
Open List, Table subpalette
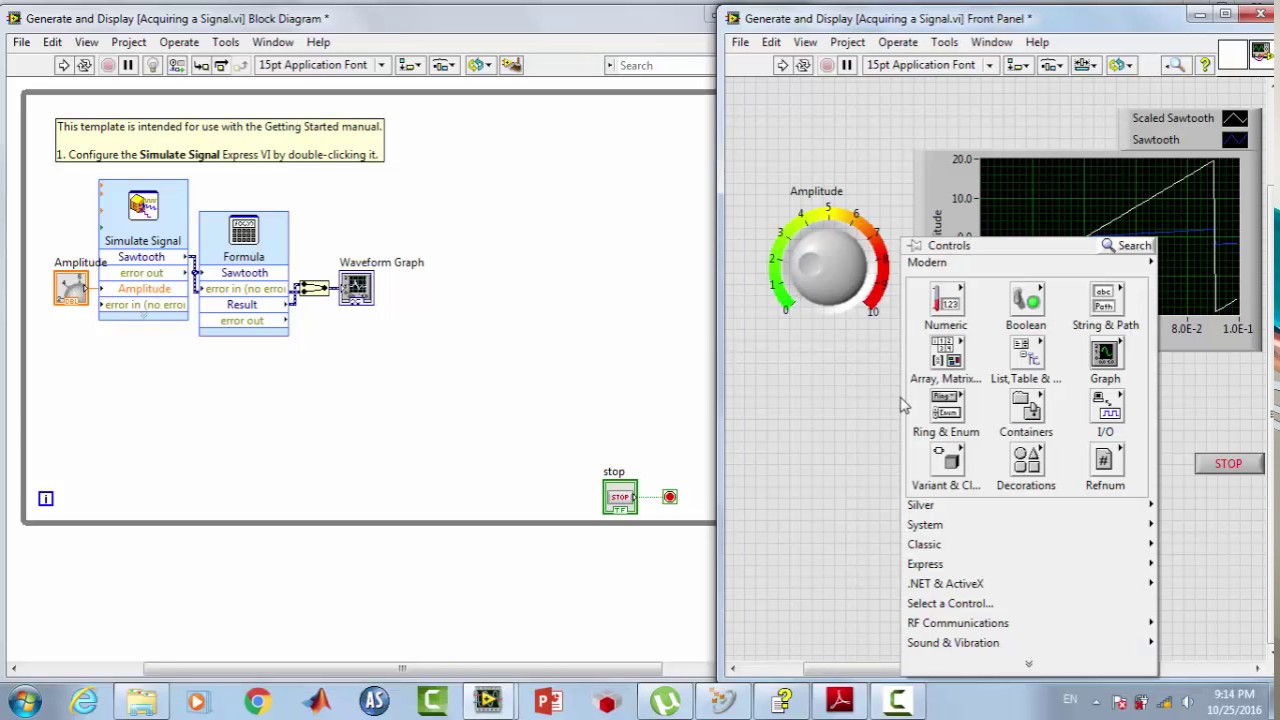[x=1025, y=360]
